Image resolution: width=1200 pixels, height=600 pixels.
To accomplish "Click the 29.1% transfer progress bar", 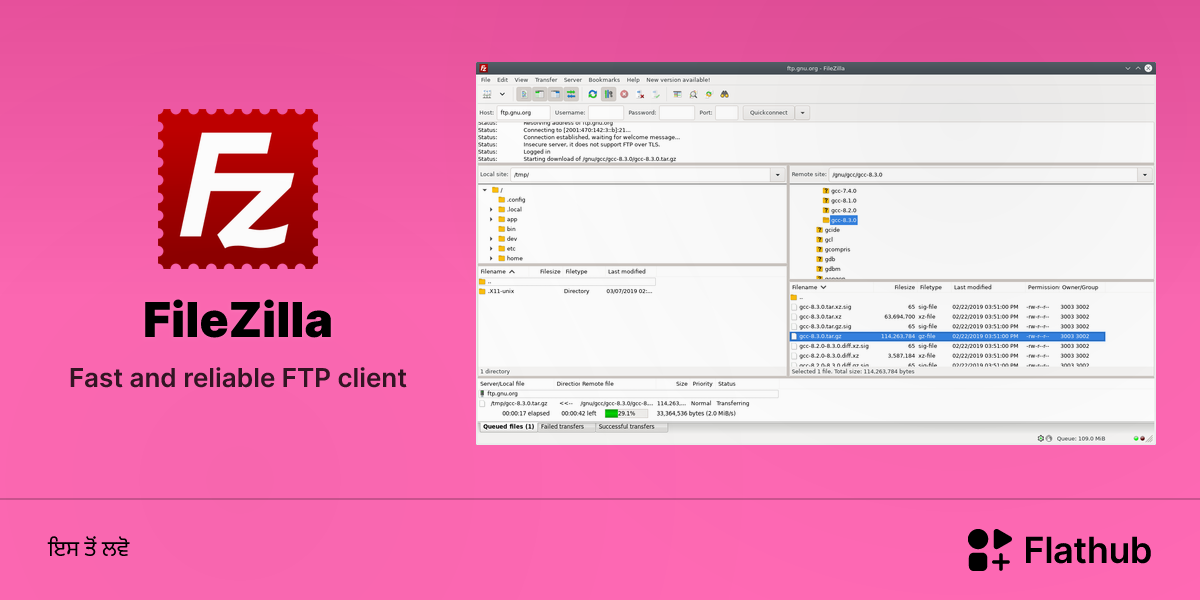I will click(626, 413).
